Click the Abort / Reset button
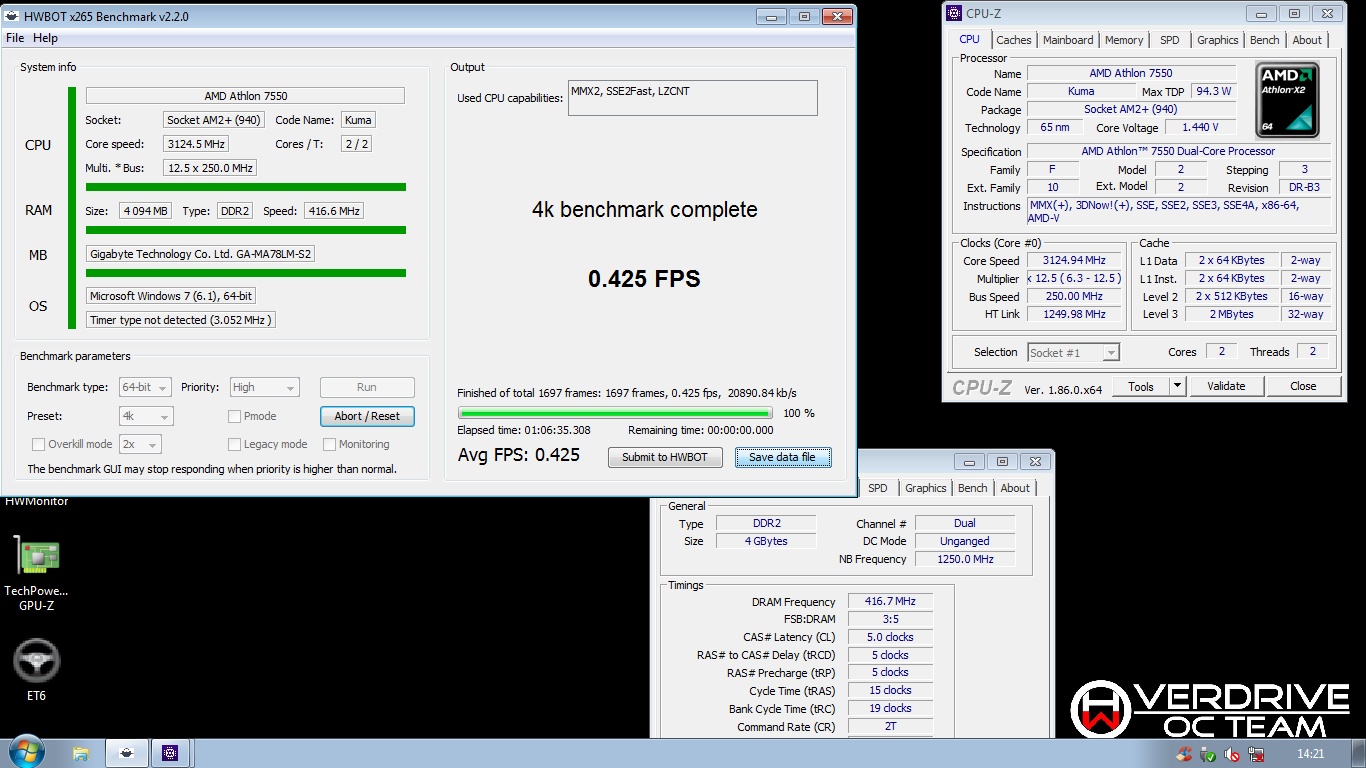1366x768 pixels. [367, 416]
